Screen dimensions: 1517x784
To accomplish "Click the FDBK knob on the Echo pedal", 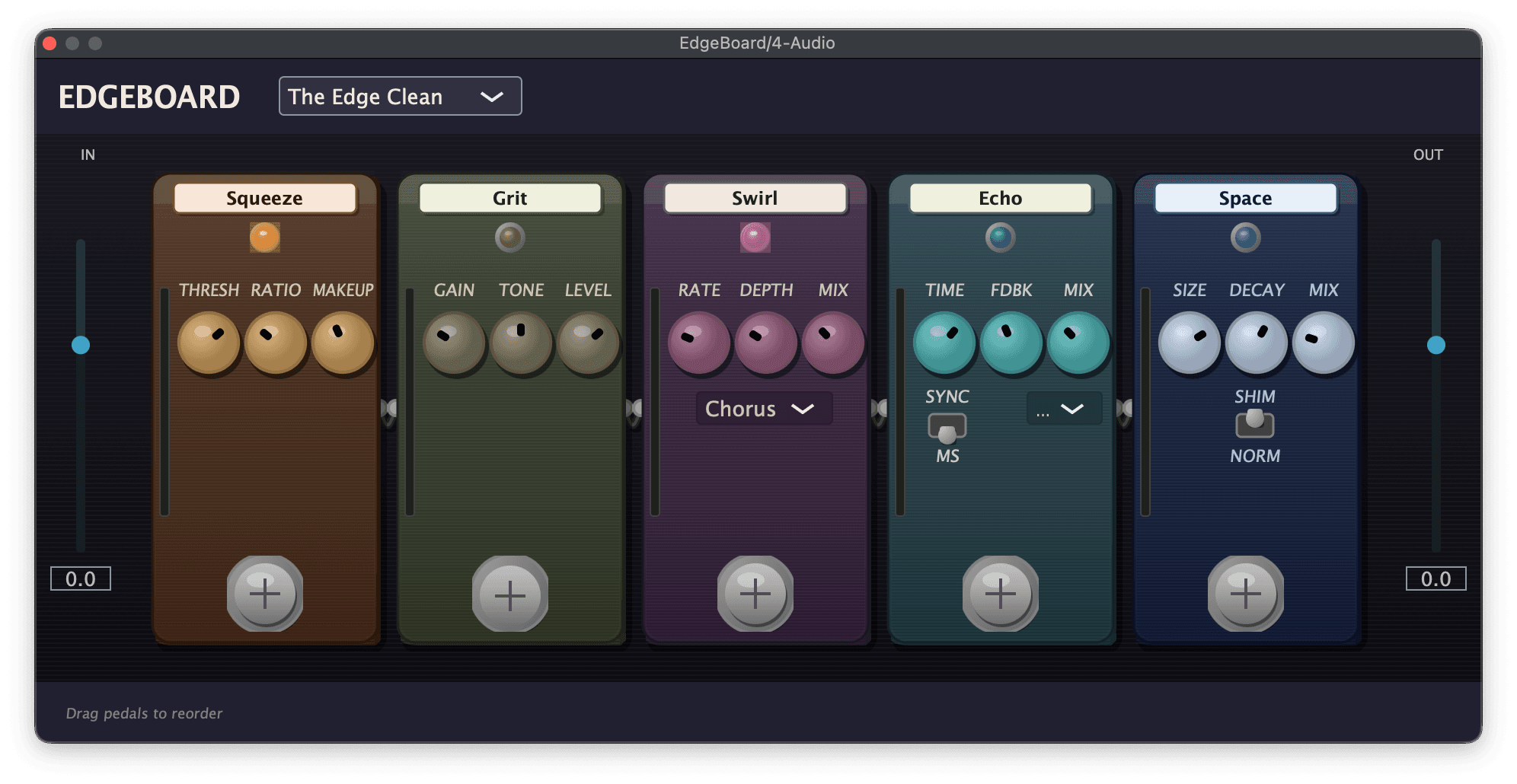I will point(1011,343).
